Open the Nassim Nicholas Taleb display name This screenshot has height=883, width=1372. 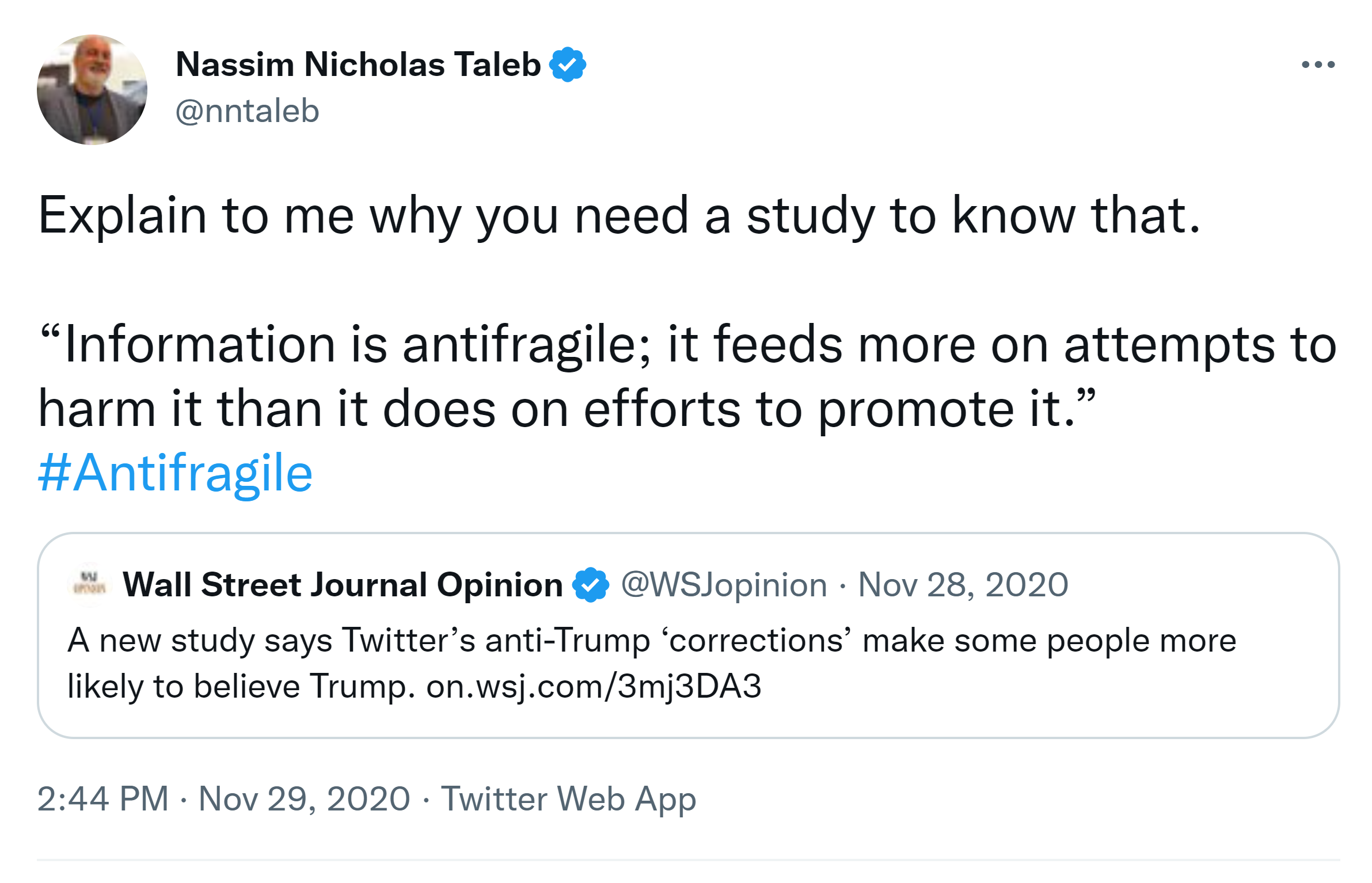coord(358,64)
